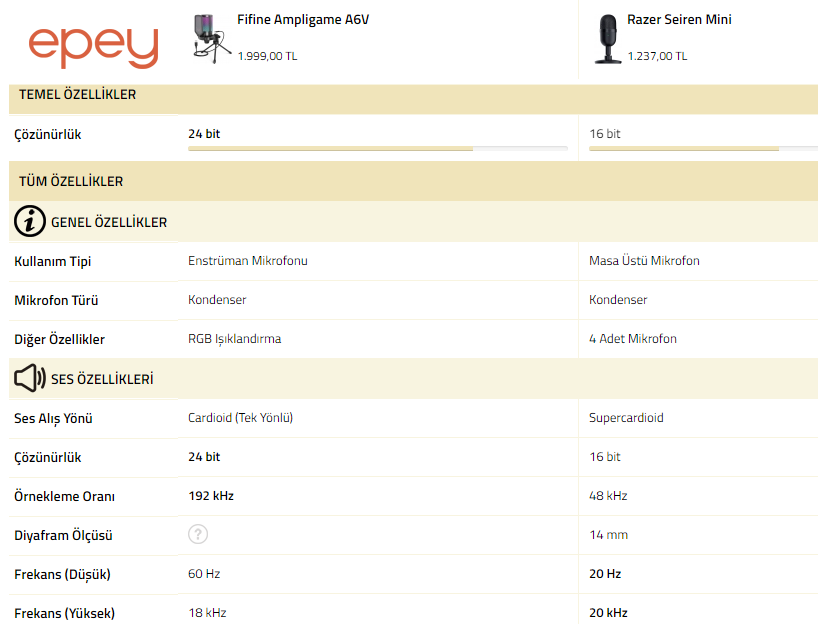Click 24 bit in the Ses Özellikleri section

click(x=204, y=457)
